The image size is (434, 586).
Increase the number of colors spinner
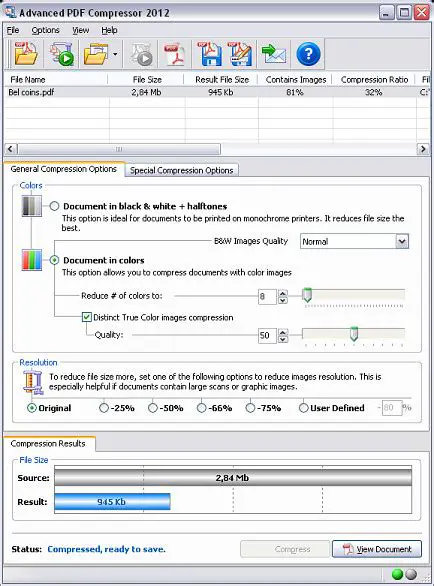click(283, 293)
